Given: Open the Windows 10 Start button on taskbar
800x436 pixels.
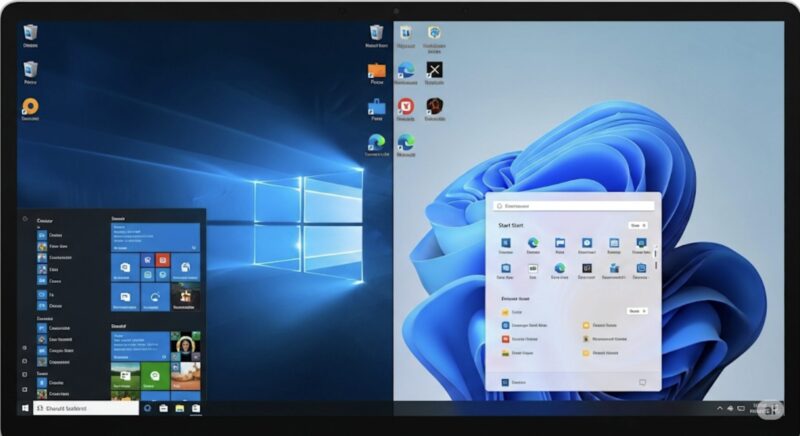Looking at the screenshot, I should 25,408.
